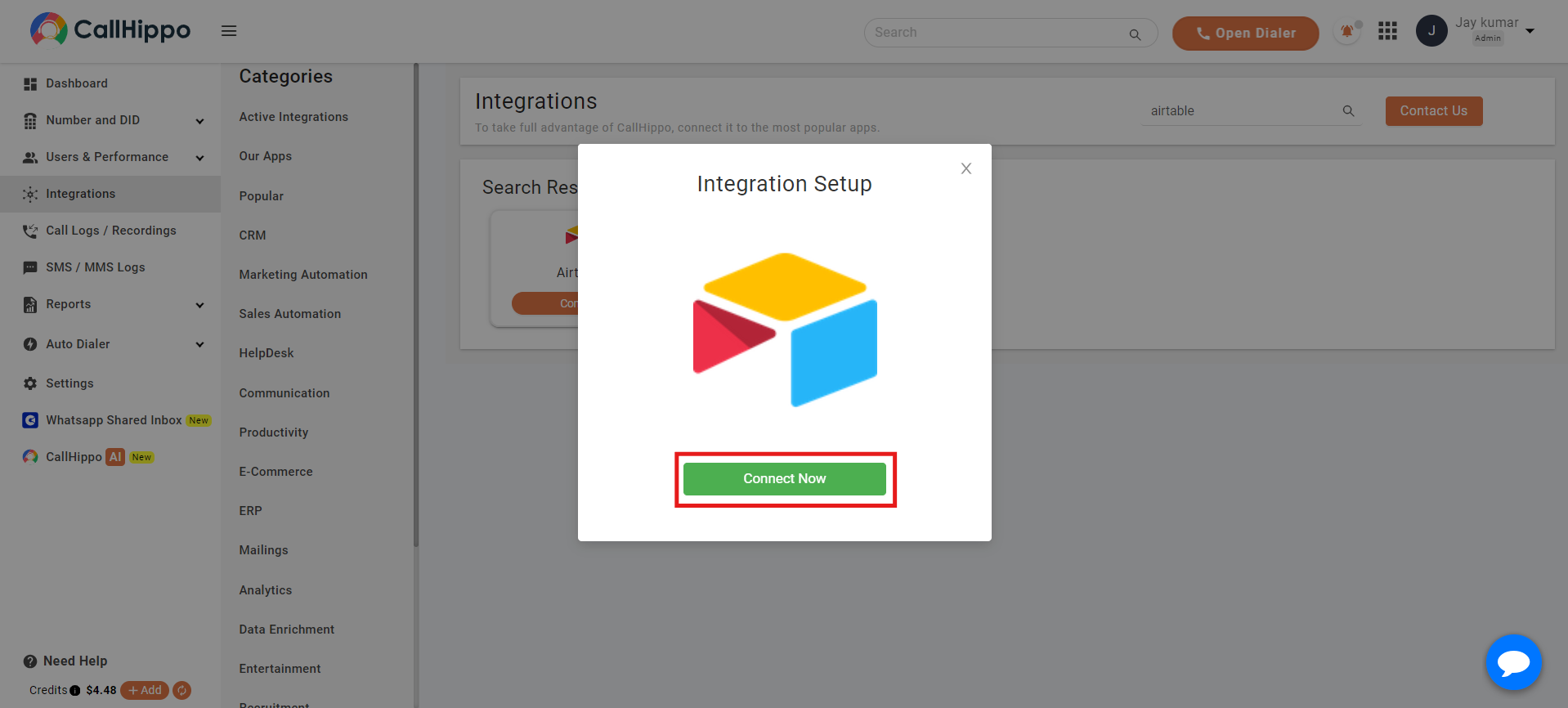Expand Users & Performance chevron
Screen dimensions: 1568x708
(199, 158)
